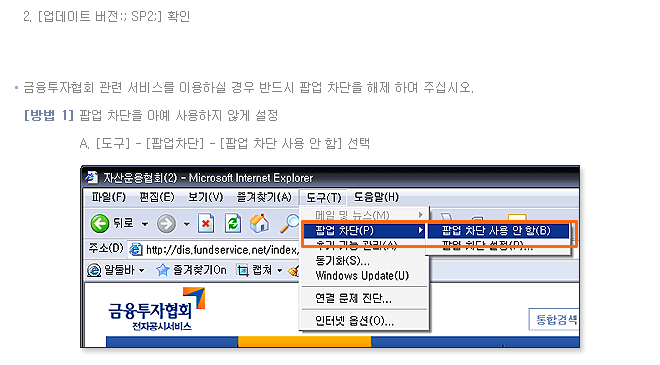Click the 캡쳐 capture icon
660x365 pixels.
tap(242, 270)
